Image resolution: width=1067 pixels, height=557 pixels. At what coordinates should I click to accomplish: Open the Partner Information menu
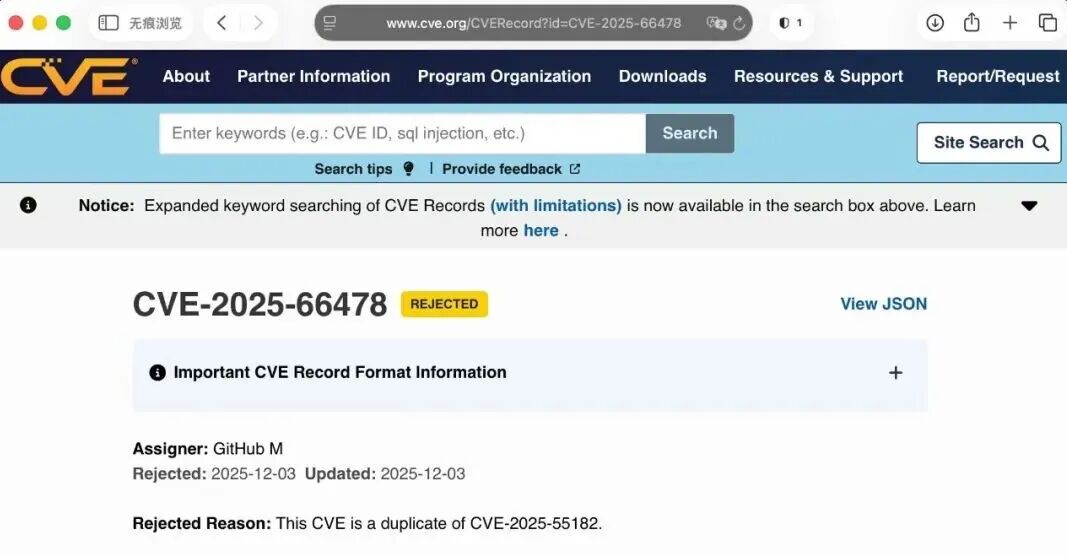coord(313,76)
